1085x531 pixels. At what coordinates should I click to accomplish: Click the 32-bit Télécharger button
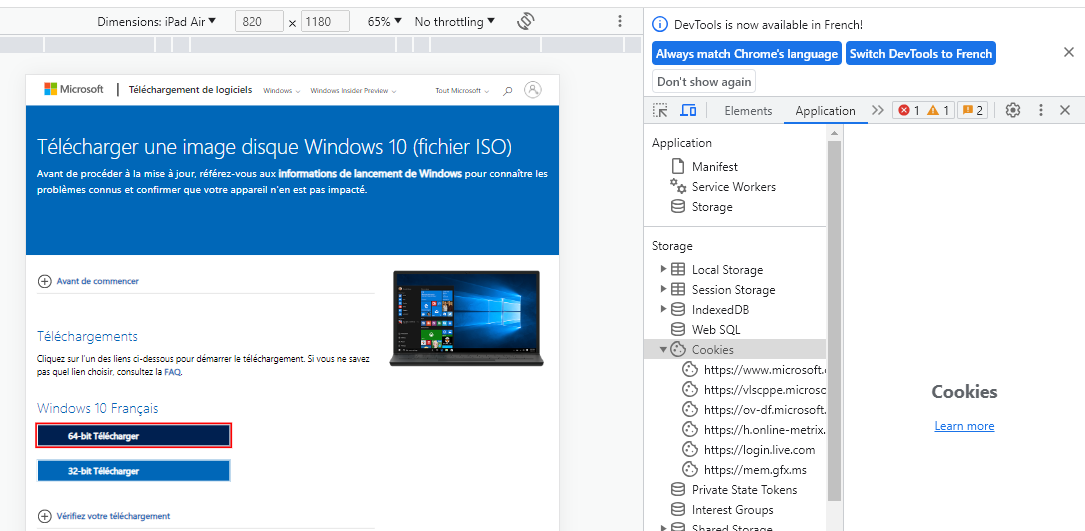pos(133,471)
